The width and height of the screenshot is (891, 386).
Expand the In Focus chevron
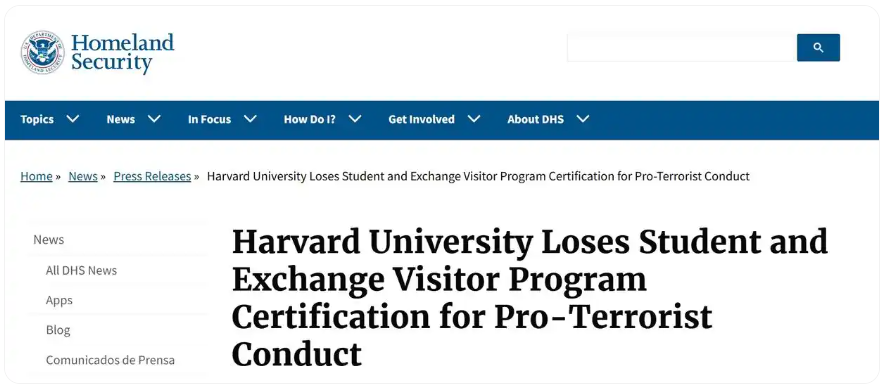click(x=250, y=119)
